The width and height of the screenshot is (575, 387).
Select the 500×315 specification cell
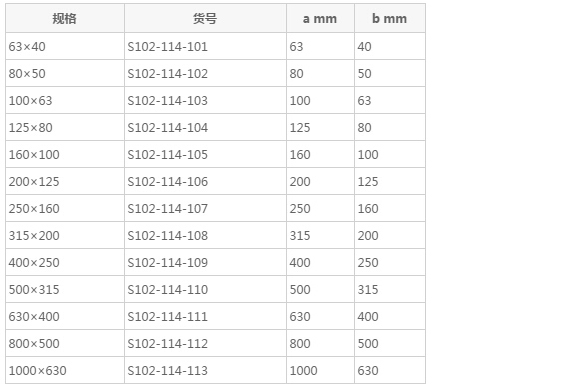click(65, 289)
